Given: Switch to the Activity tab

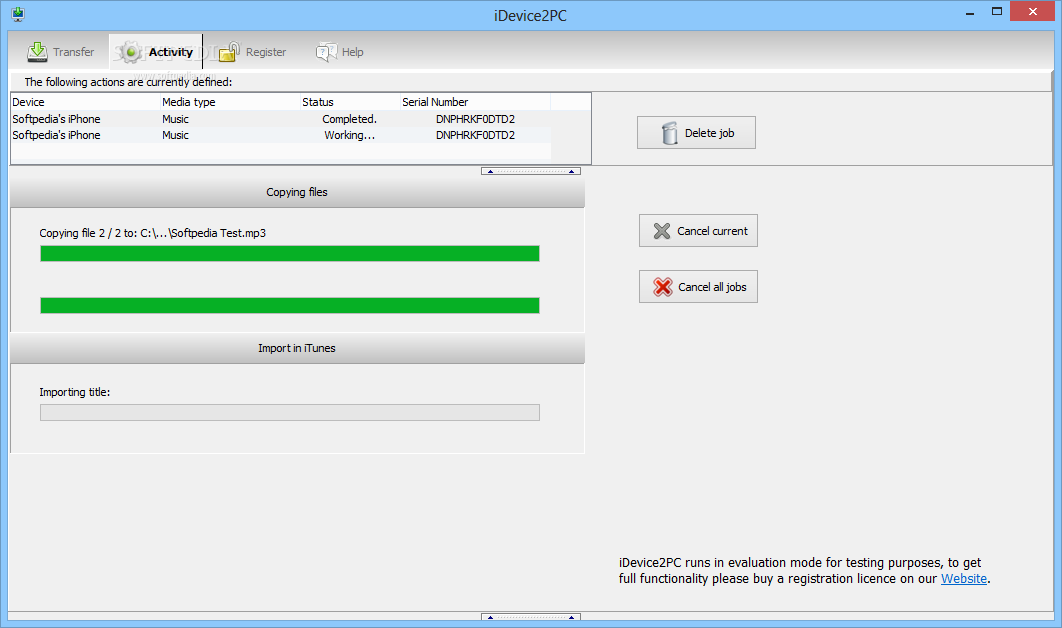Looking at the screenshot, I should (x=156, y=52).
